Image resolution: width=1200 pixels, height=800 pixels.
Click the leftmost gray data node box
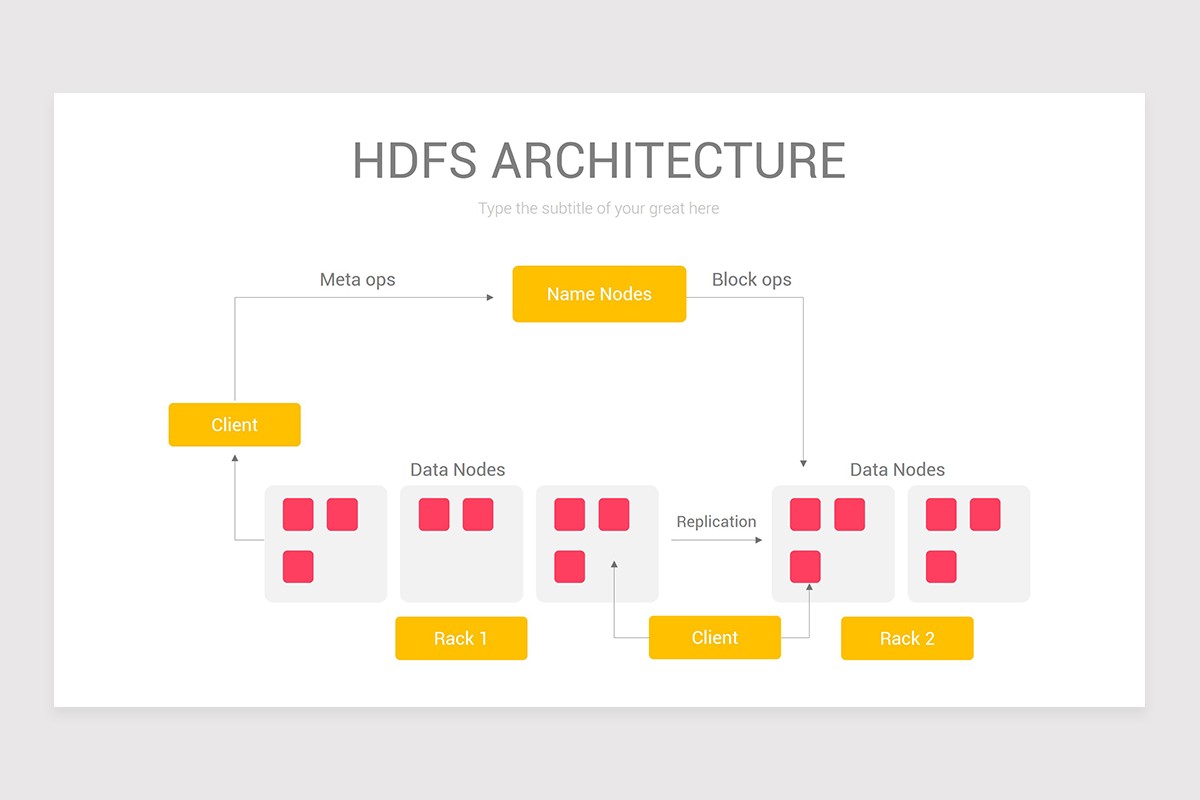(325, 543)
